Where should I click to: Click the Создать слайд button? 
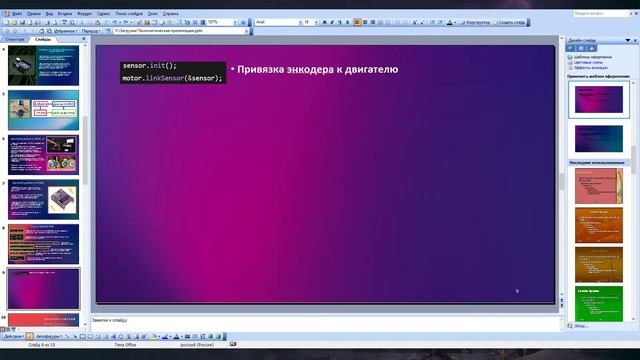(509, 22)
